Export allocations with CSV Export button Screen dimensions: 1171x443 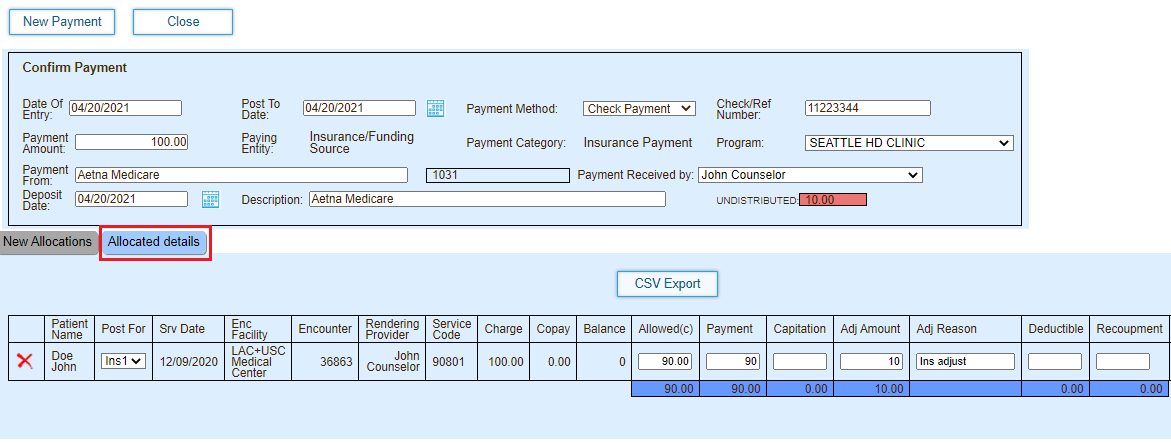[x=667, y=284]
